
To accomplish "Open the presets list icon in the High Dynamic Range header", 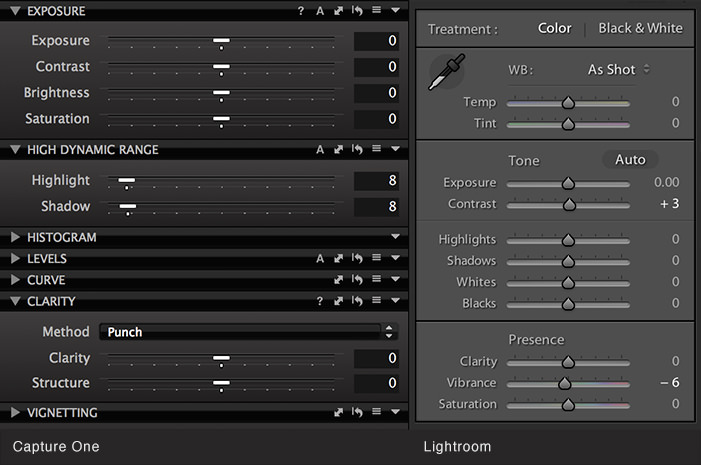I will (376, 148).
